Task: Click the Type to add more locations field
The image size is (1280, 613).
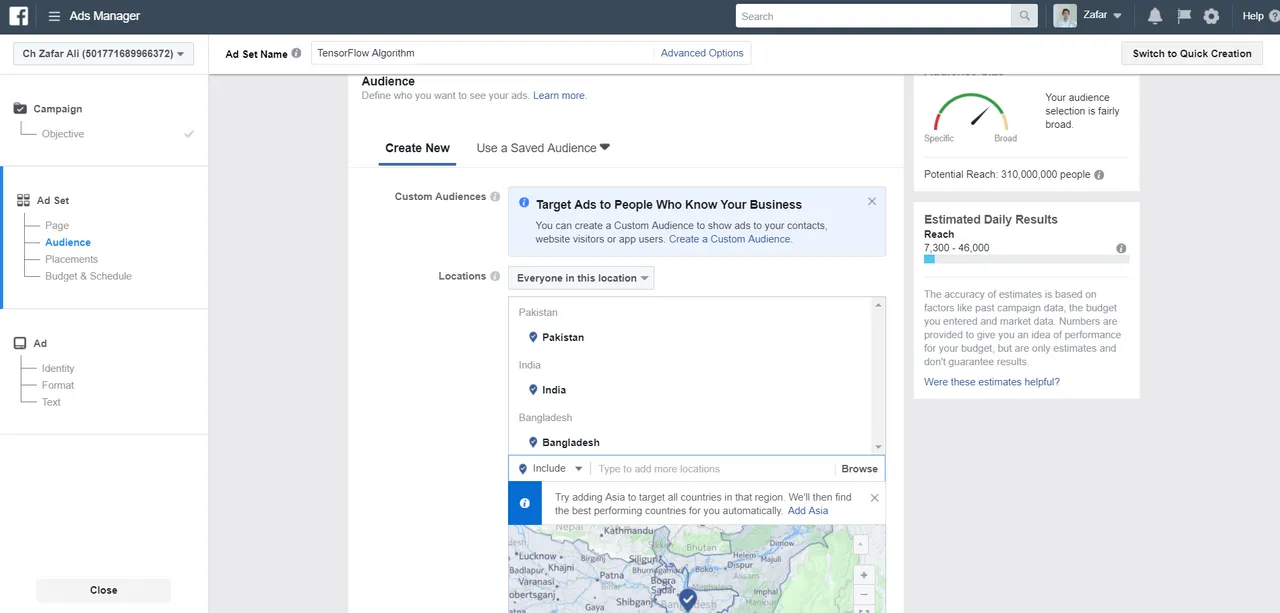Action: pyautogui.click(x=713, y=469)
